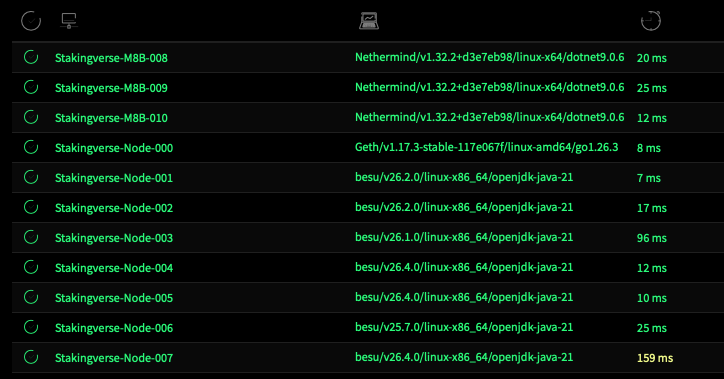Select the Stakingverse-M8B-009 node name
724x379 pixels.
(111, 88)
